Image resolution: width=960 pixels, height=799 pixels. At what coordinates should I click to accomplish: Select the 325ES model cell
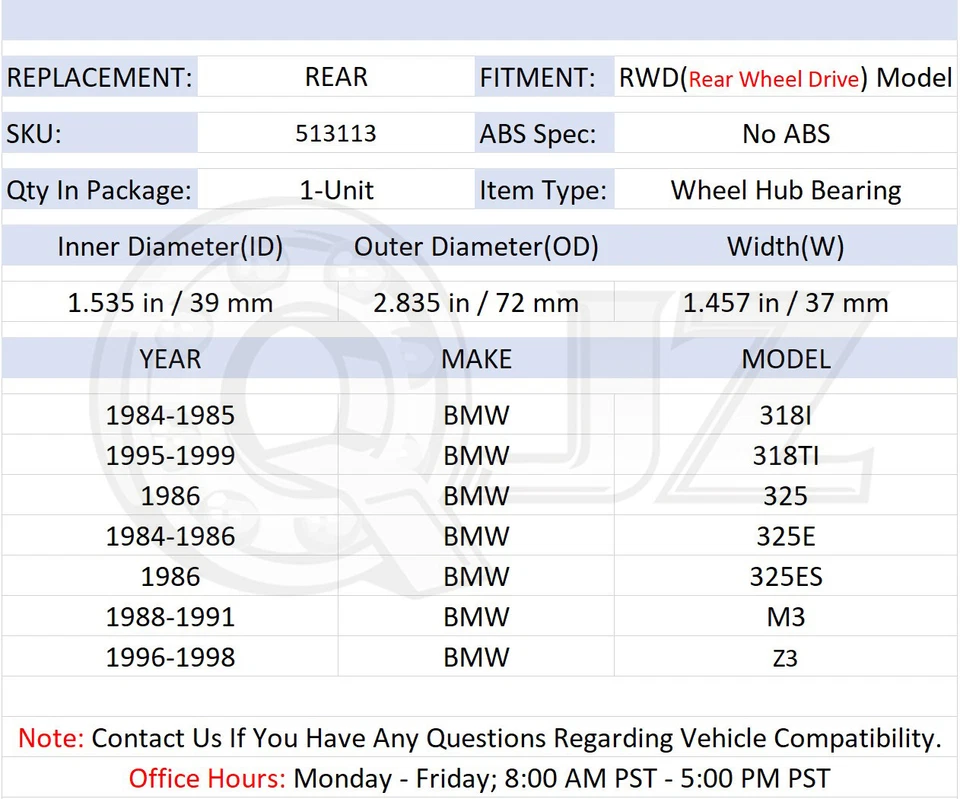tap(786, 577)
